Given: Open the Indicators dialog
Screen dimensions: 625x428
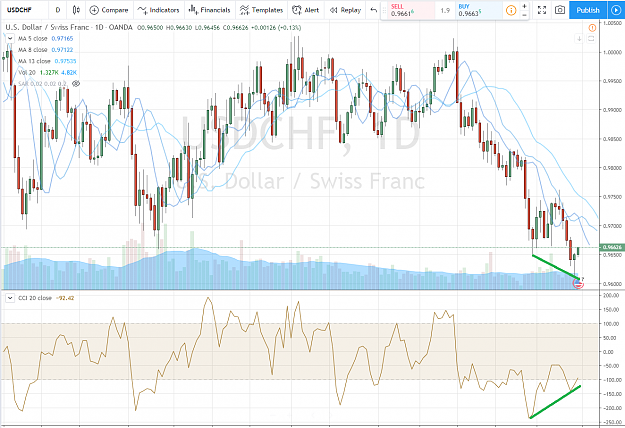Looking at the screenshot, I should click(159, 10).
